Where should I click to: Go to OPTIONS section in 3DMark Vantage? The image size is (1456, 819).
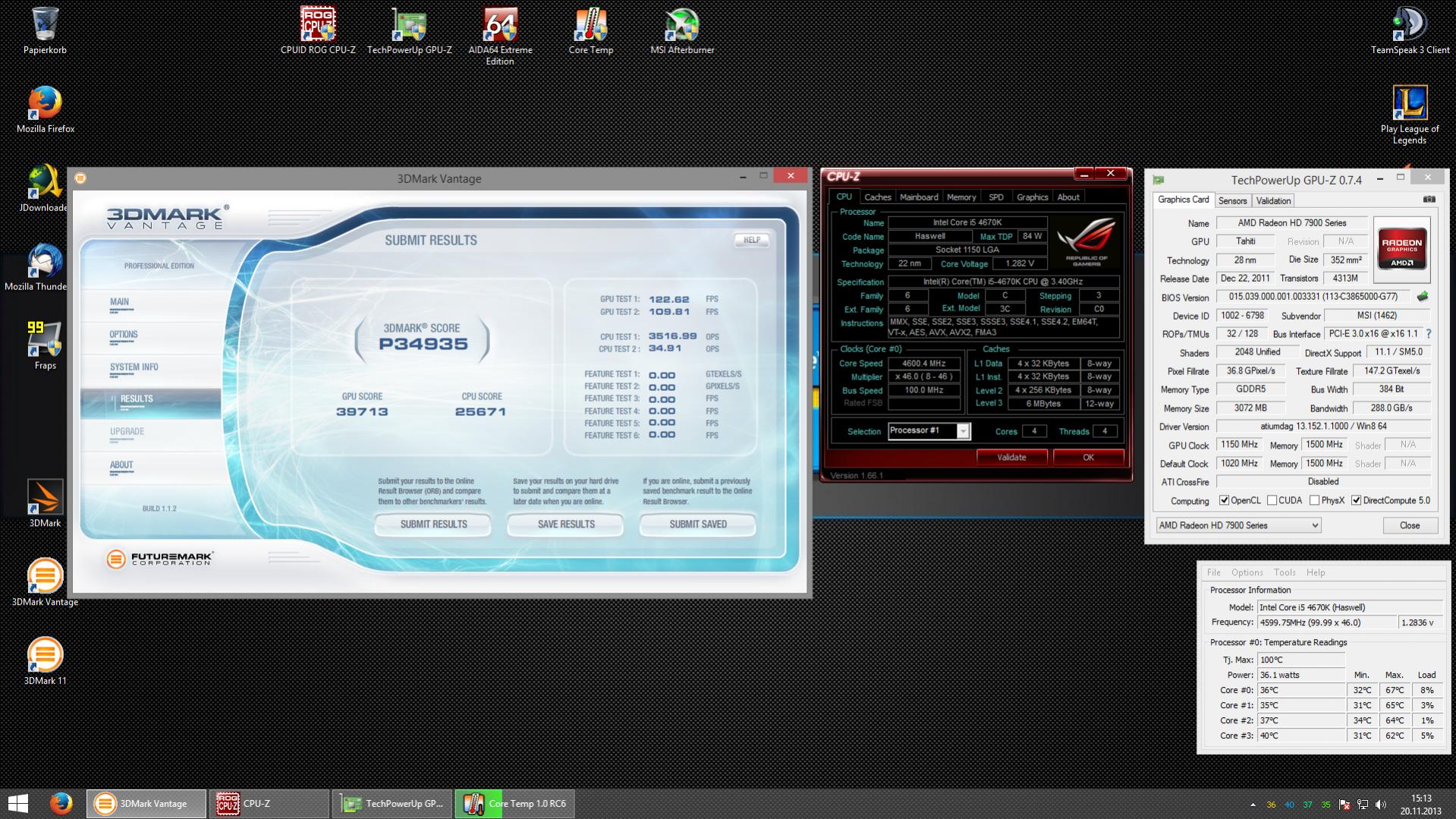[123, 335]
